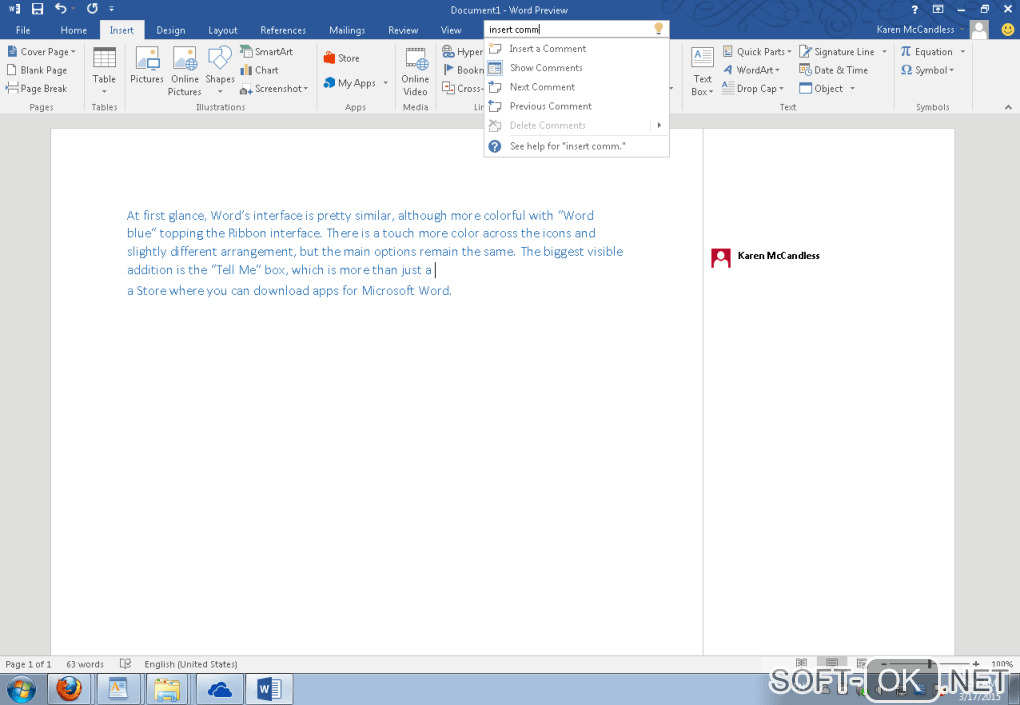Open Drop Cap options
The image size is (1020, 705).
pos(753,88)
